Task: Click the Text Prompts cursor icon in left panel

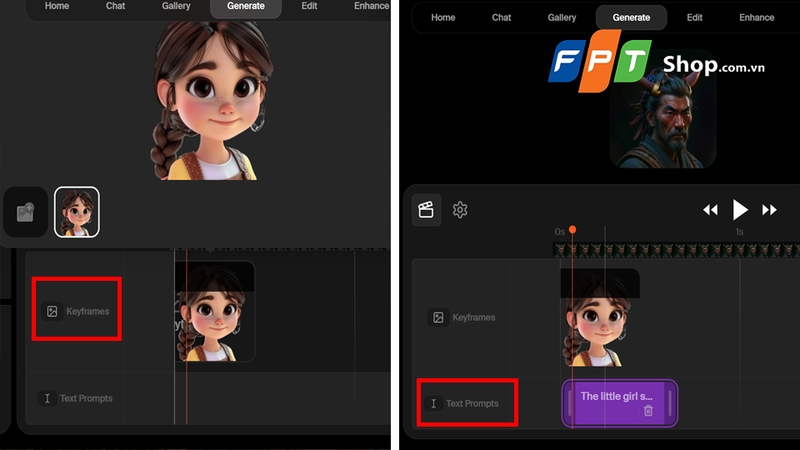Action: click(x=47, y=398)
